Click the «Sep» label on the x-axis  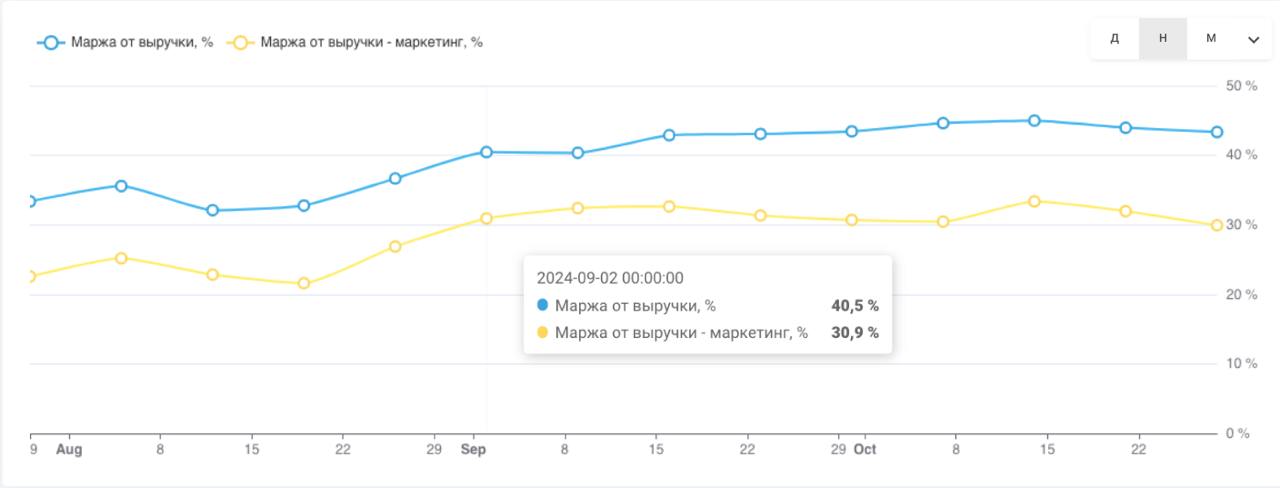click(x=473, y=450)
